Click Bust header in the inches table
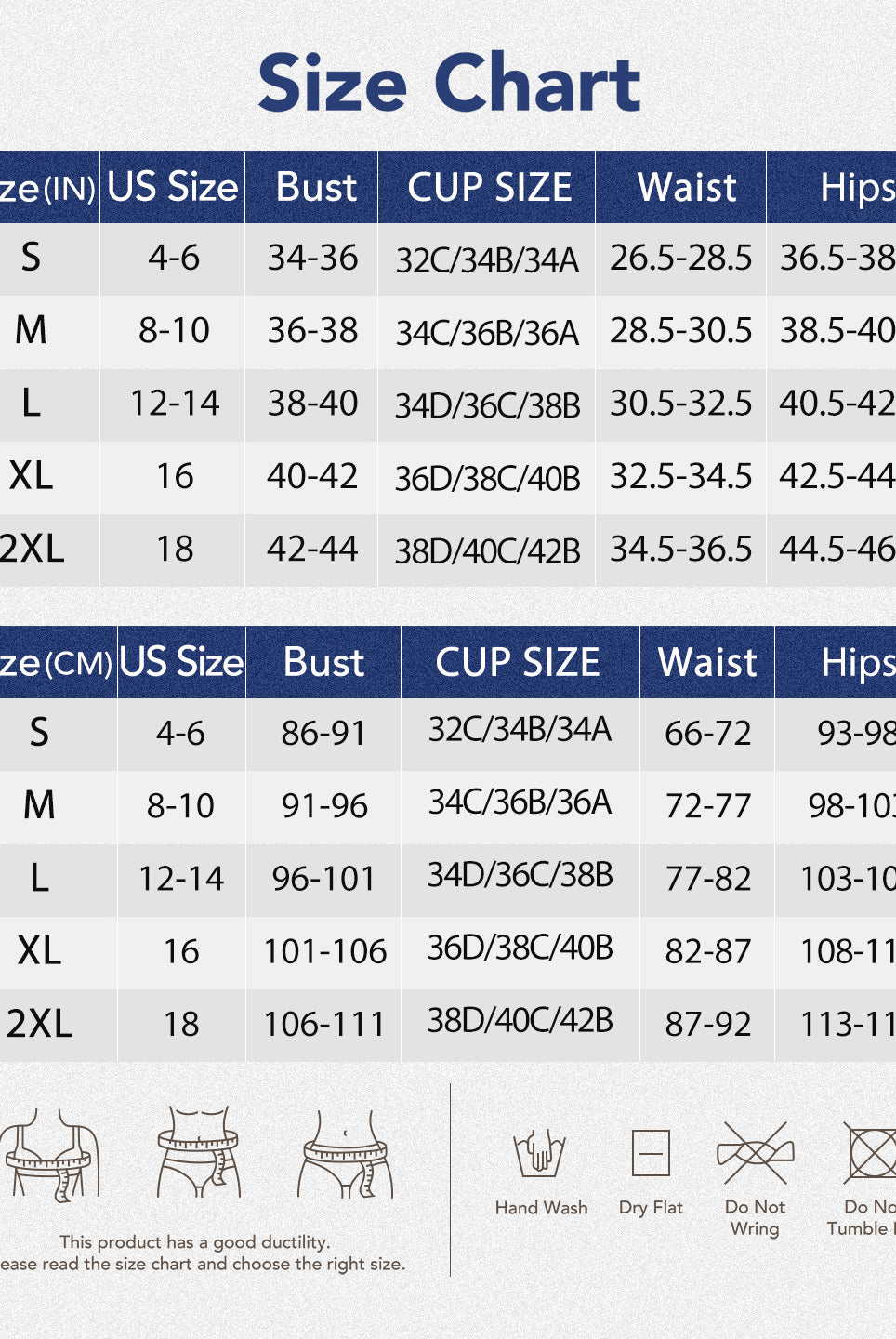The width and height of the screenshot is (896, 1339). (x=316, y=188)
